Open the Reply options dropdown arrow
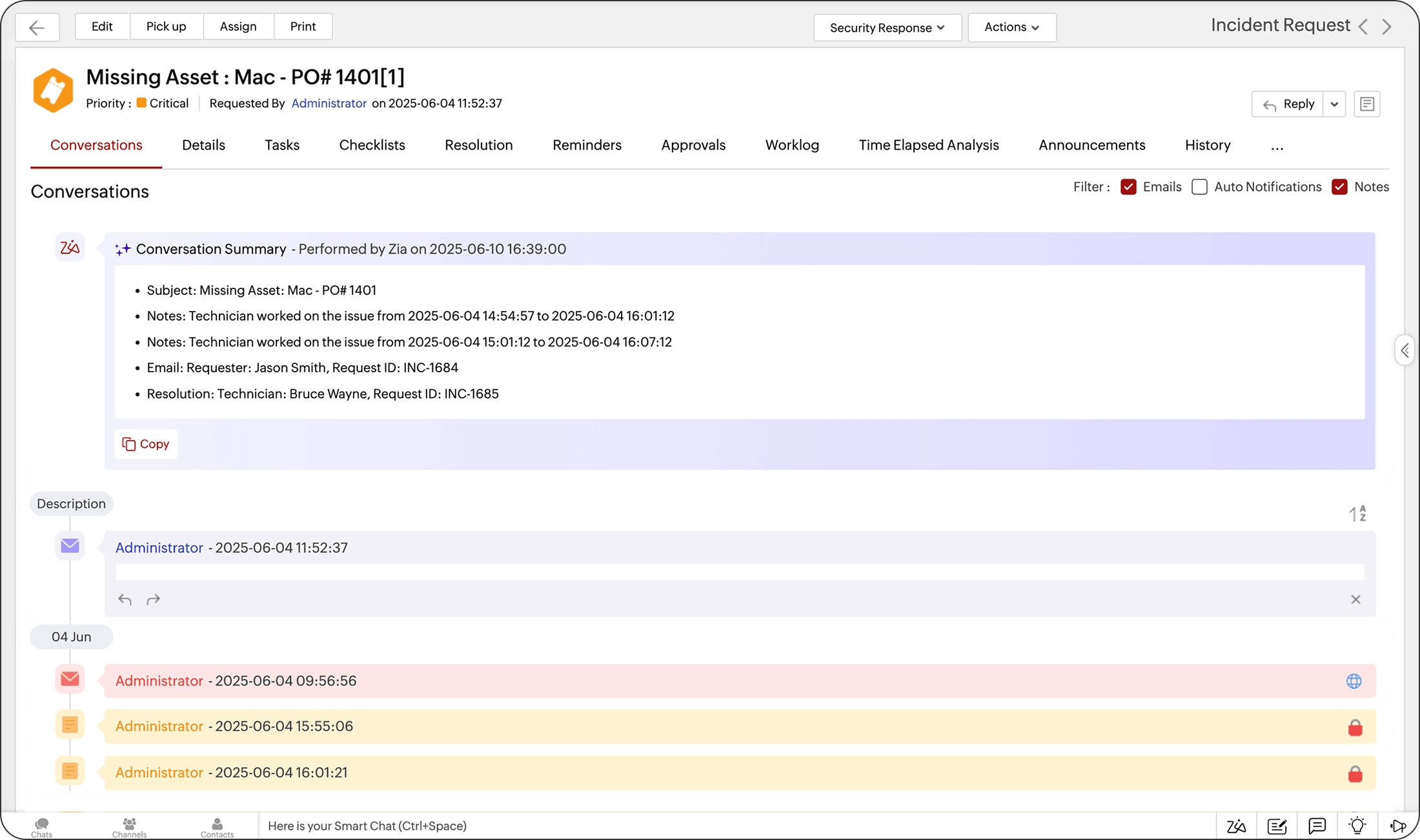Screen dimensions: 1420x840 point(1334,104)
